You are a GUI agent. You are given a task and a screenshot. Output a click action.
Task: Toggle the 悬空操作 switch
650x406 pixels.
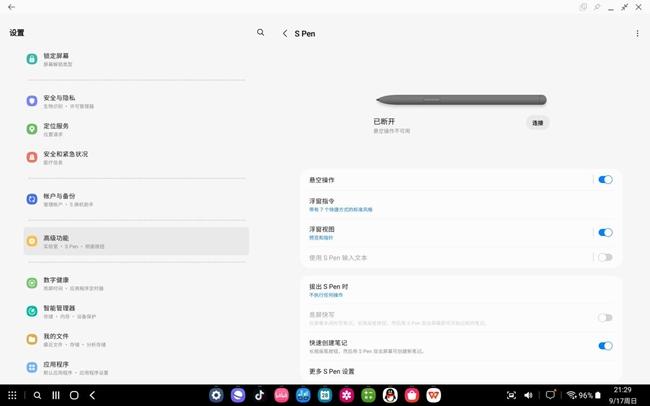click(x=605, y=180)
